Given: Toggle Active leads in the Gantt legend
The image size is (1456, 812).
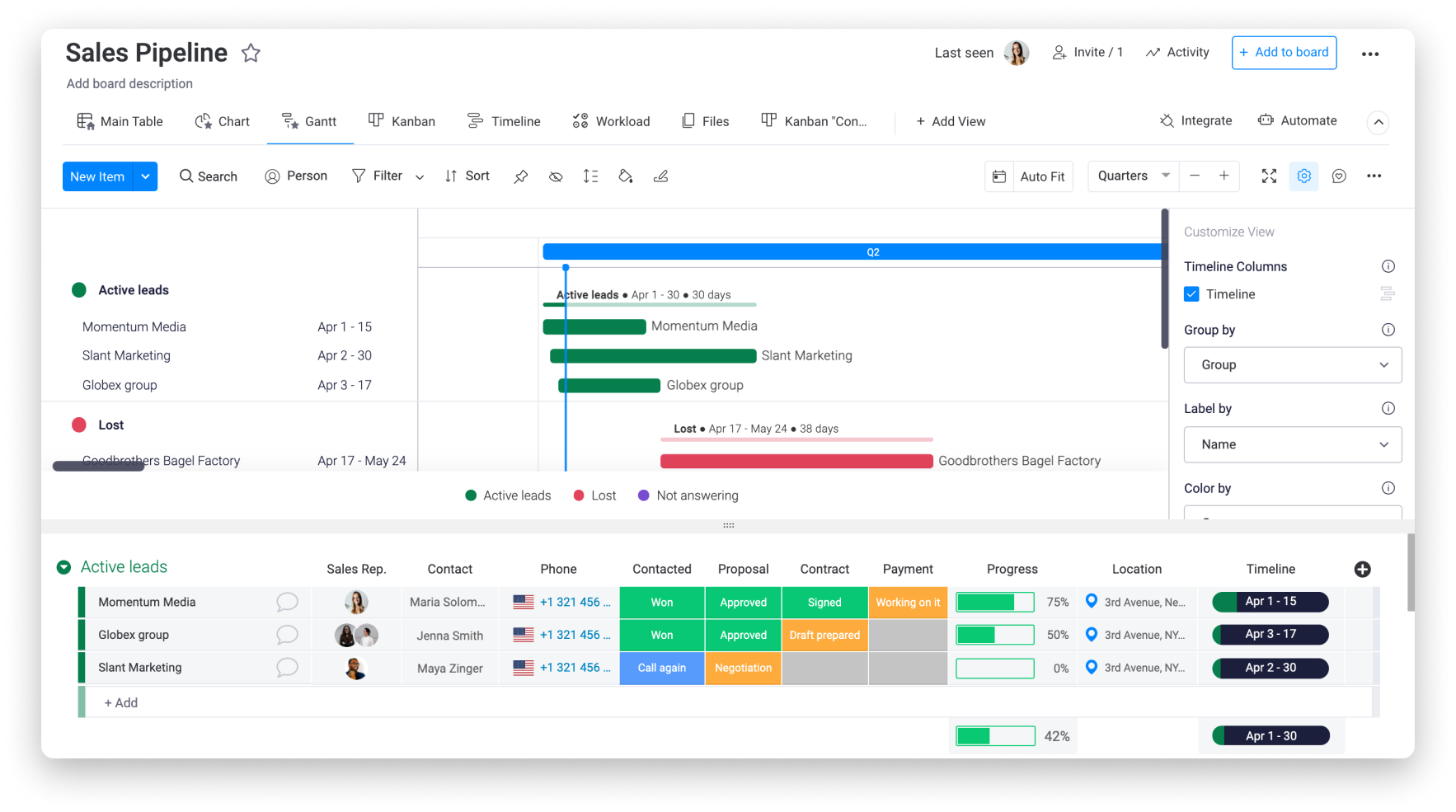Looking at the screenshot, I should click(508, 495).
